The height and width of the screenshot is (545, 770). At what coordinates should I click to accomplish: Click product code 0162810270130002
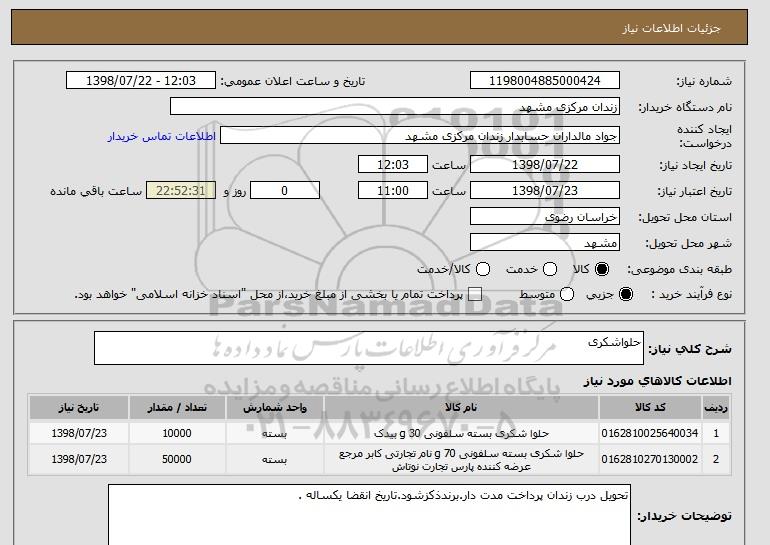(x=650, y=459)
